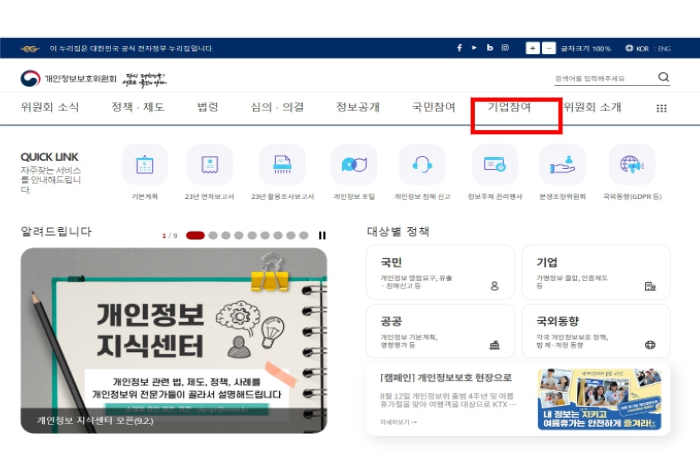The image size is (700, 462).
Task: Click the search magnifier icon
Action: [664, 78]
